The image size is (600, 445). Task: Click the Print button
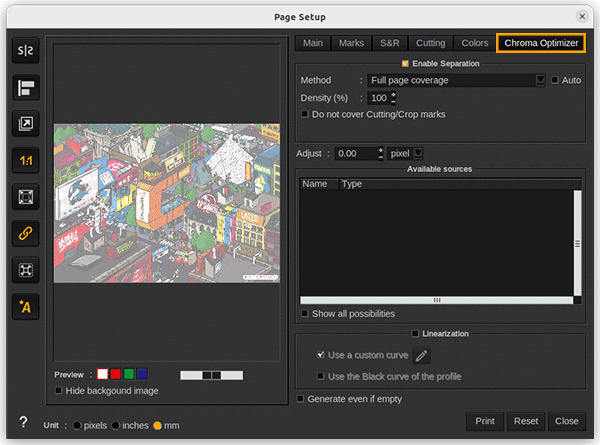click(x=485, y=421)
